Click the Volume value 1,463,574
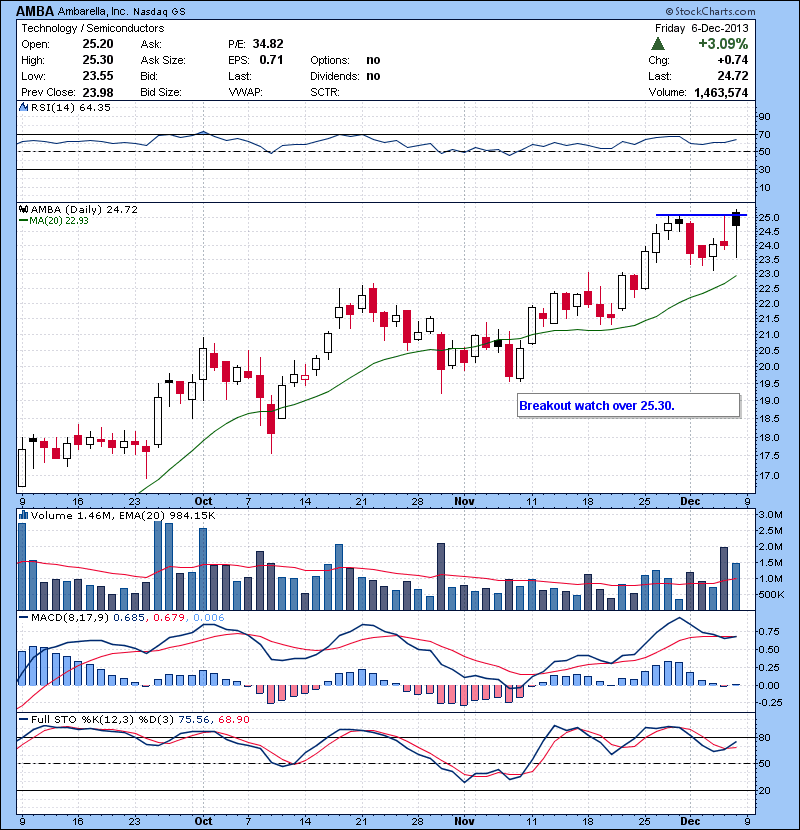This screenshot has width=800, height=830. (x=721, y=93)
